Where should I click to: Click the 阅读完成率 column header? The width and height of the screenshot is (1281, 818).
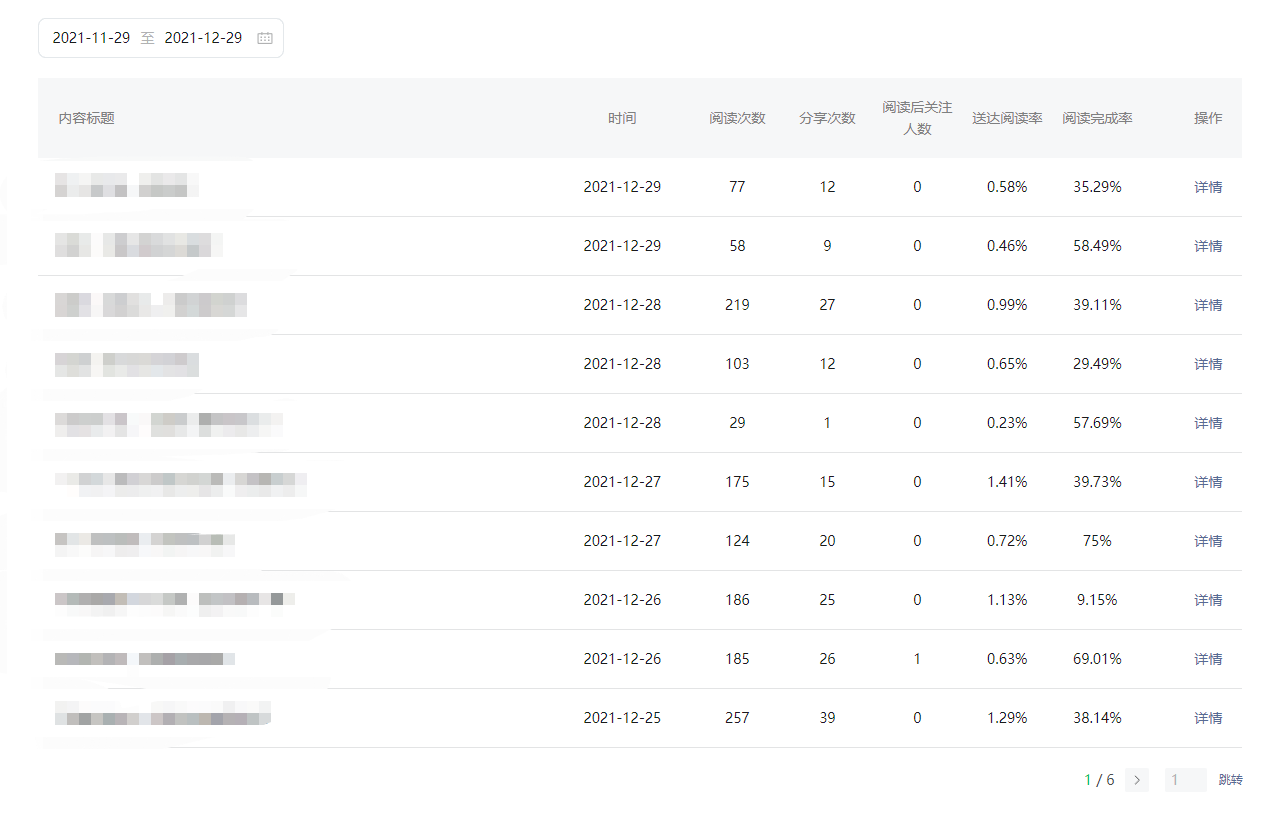click(x=1097, y=118)
